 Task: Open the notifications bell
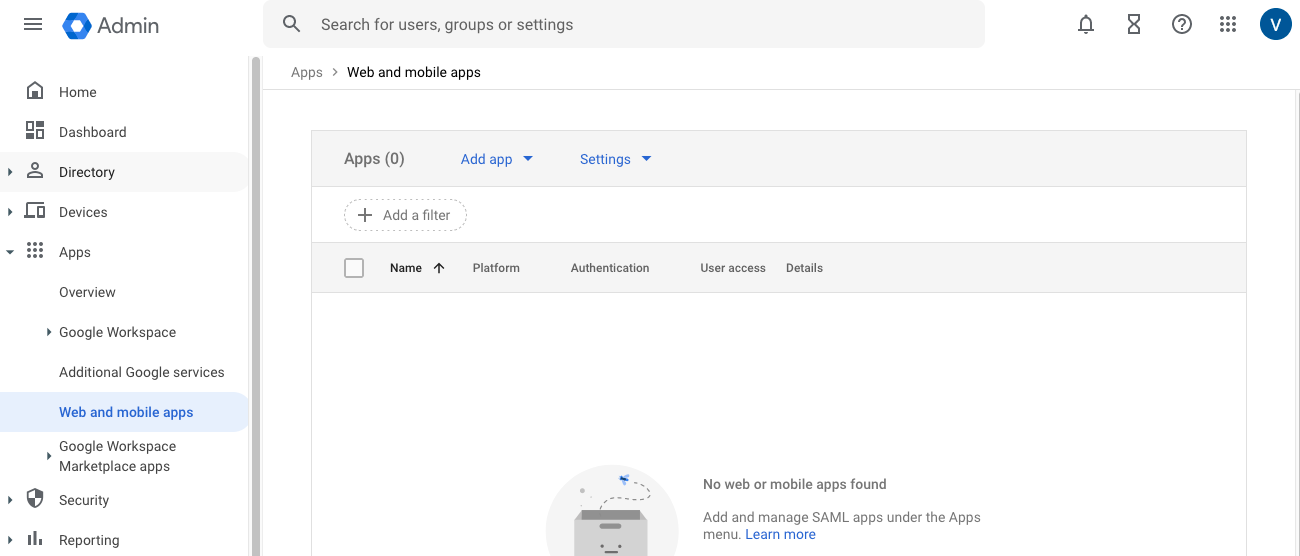click(x=1086, y=25)
